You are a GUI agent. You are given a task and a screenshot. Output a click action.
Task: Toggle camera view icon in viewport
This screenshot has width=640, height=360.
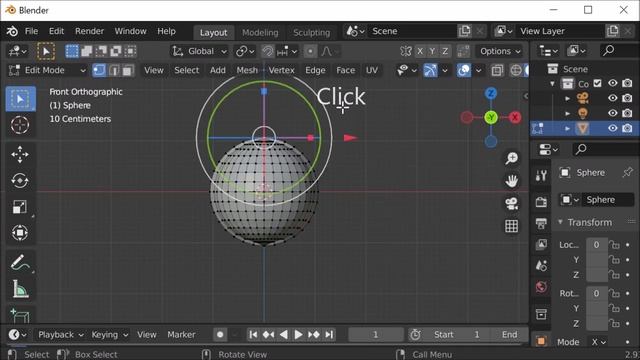click(x=511, y=203)
